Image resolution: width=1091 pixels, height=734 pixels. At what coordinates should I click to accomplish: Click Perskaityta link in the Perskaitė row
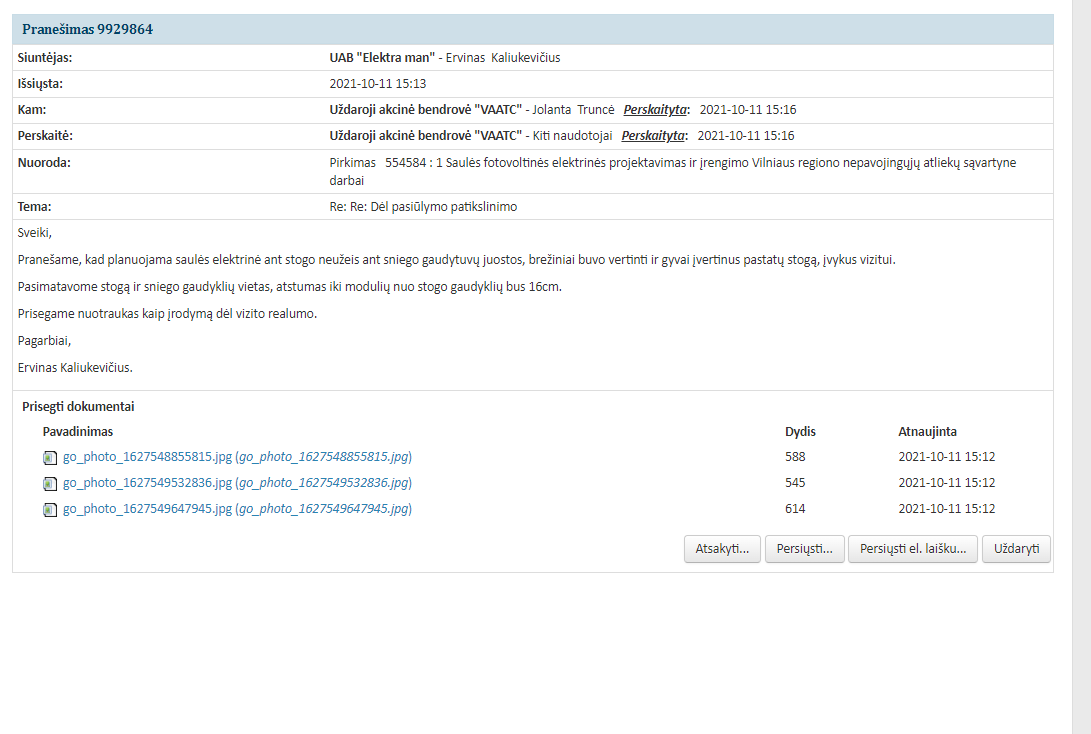click(x=653, y=136)
